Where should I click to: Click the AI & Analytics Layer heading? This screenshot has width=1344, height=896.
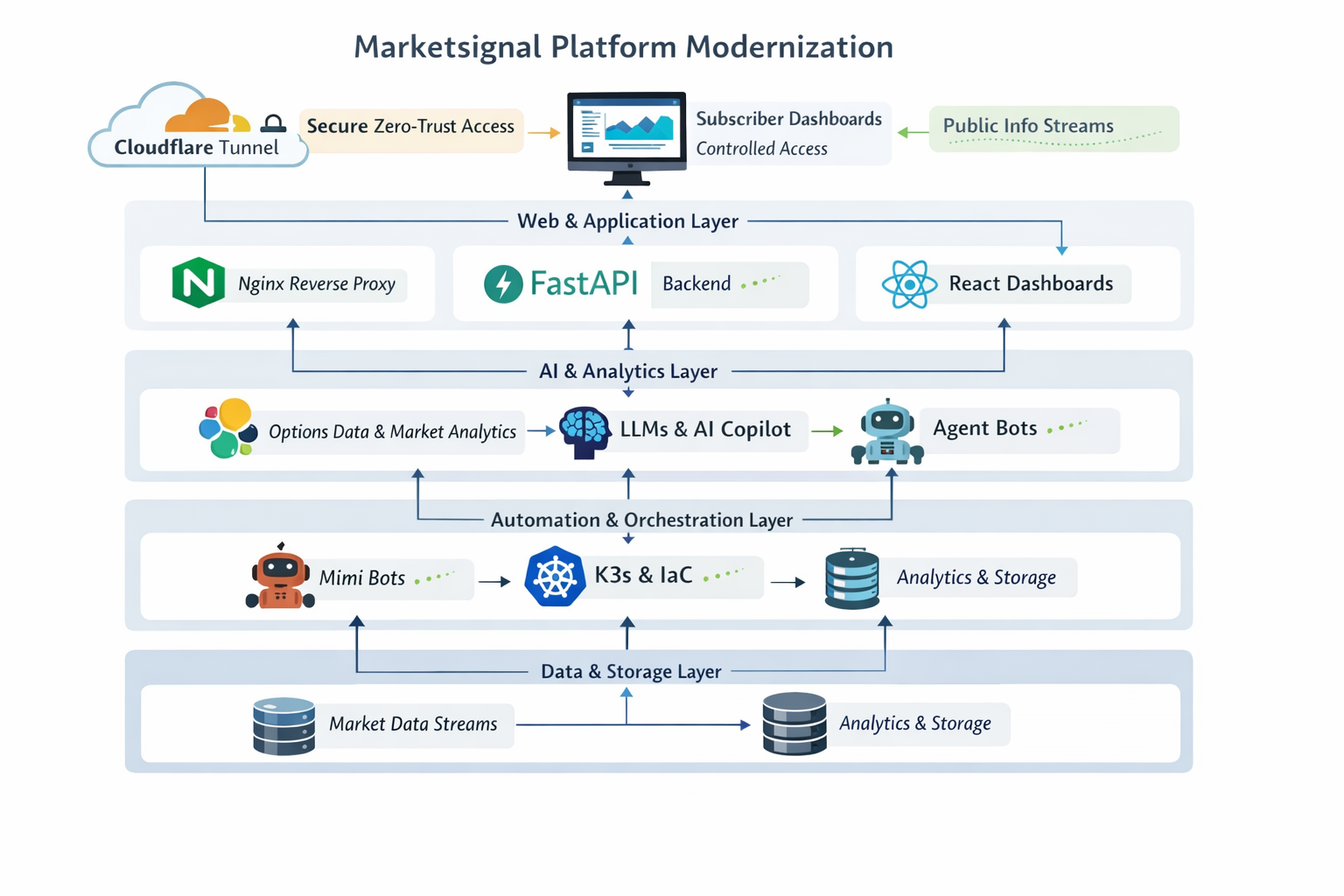(x=628, y=371)
